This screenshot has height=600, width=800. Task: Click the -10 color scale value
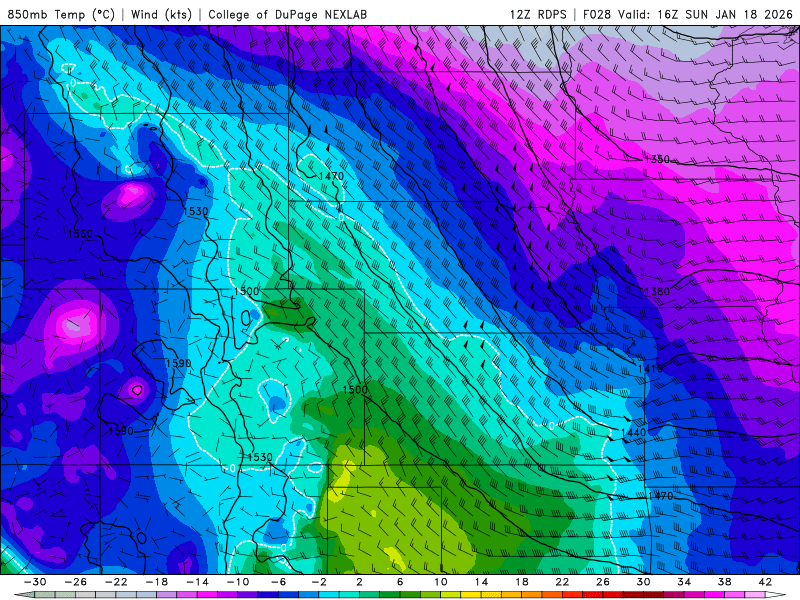(238, 582)
